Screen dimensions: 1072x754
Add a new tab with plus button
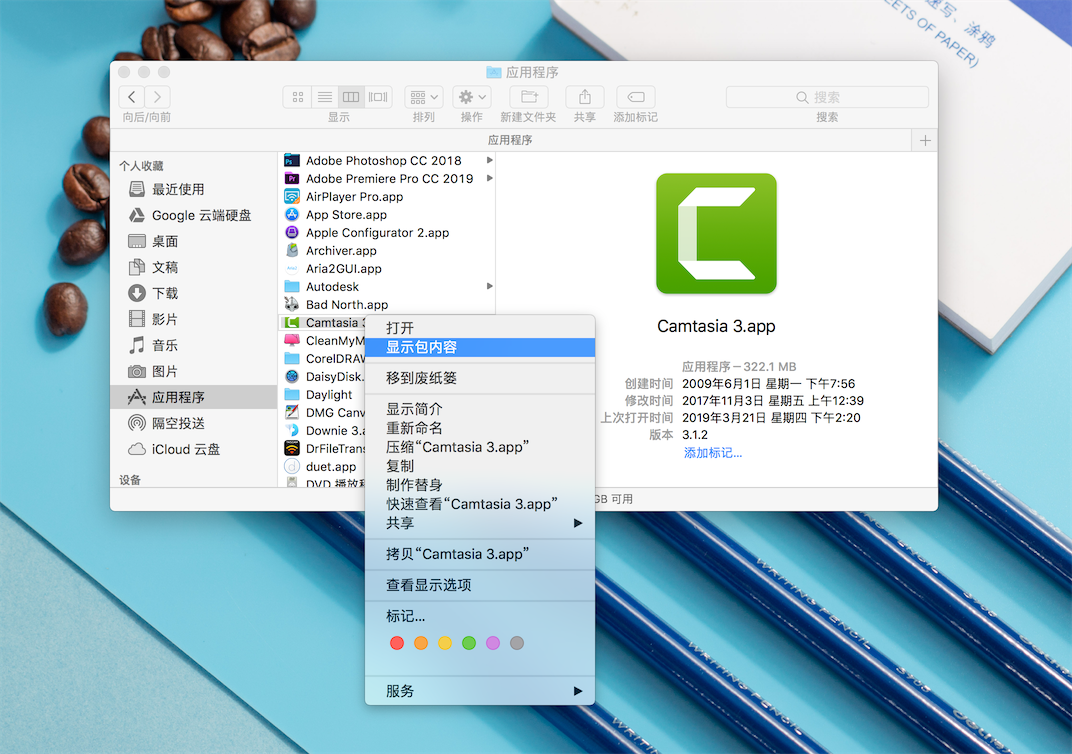[x=925, y=140]
